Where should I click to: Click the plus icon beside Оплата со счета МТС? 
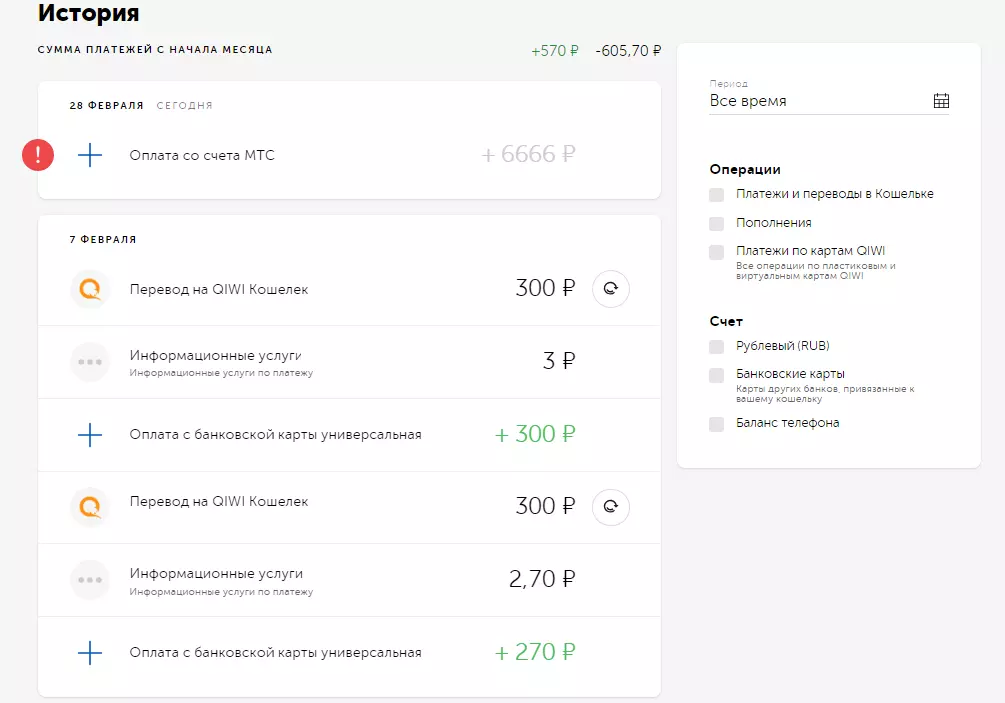click(90, 155)
